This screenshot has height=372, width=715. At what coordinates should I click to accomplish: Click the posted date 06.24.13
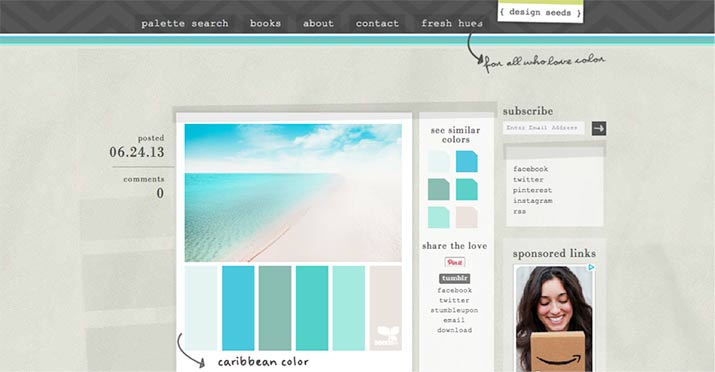(x=137, y=152)
